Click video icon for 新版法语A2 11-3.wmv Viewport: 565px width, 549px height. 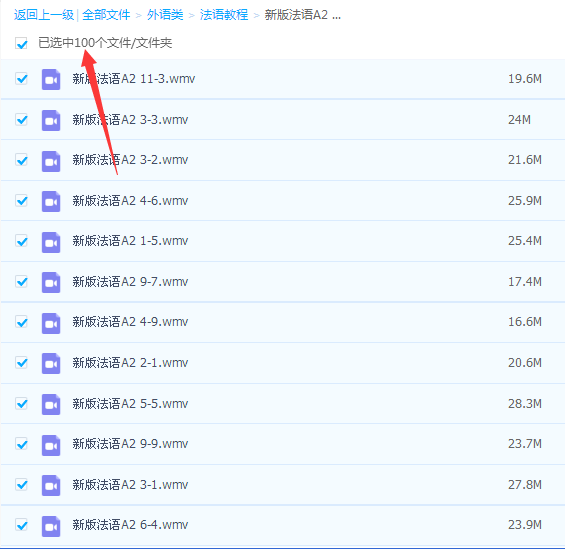click(x=51, y=79)
